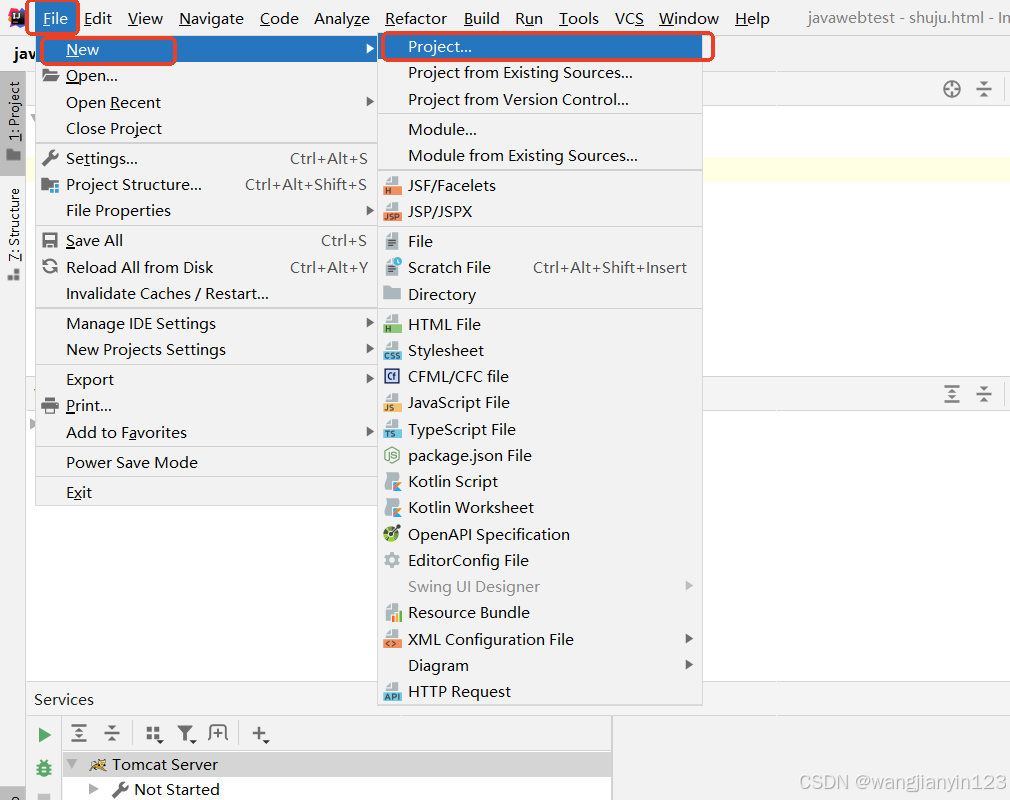Expand the Open Recent submenu arrow
This screenshot has width=1010, height=800.
click(x=370, y=102)
